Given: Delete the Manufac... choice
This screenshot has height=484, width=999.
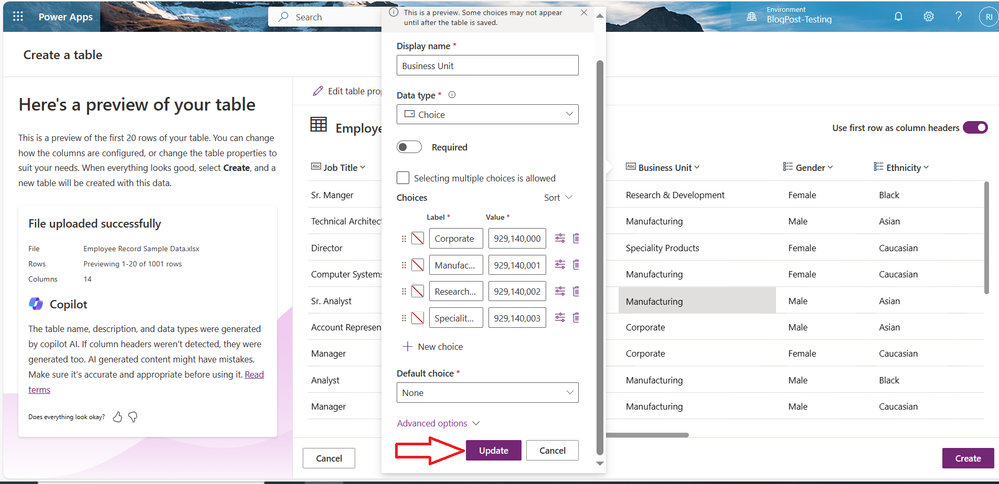Looking at the screenshot, I should [576, 265].
